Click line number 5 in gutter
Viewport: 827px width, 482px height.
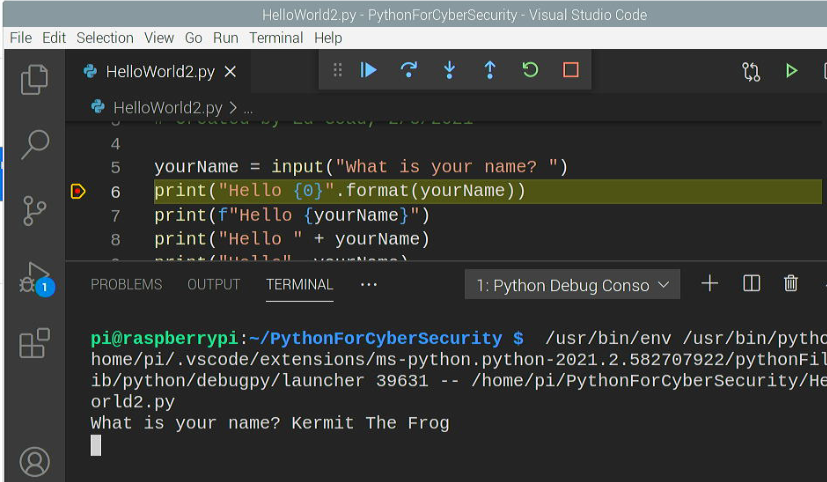pyautogui.click(x=116, y=168)
